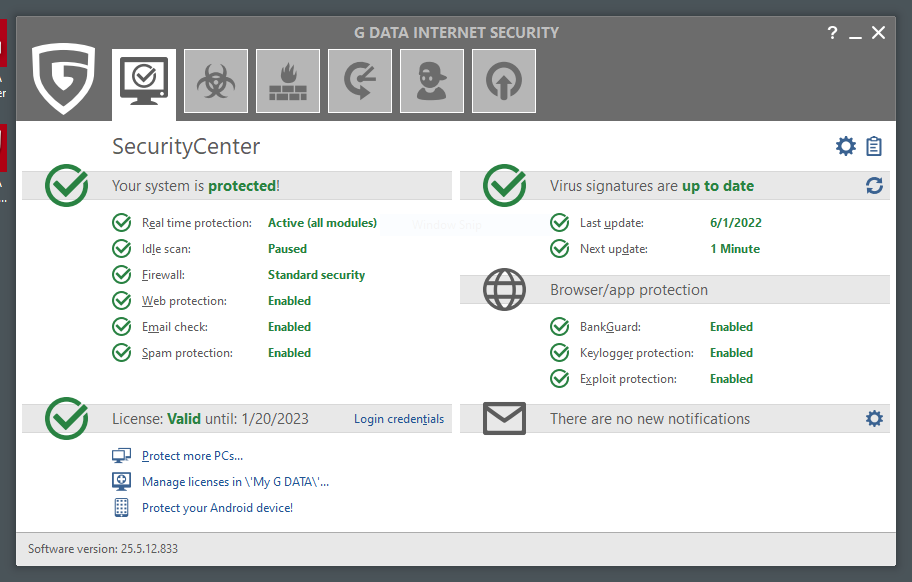
Task: Open the Firewall brick wall tab
Action: (288, 81)
